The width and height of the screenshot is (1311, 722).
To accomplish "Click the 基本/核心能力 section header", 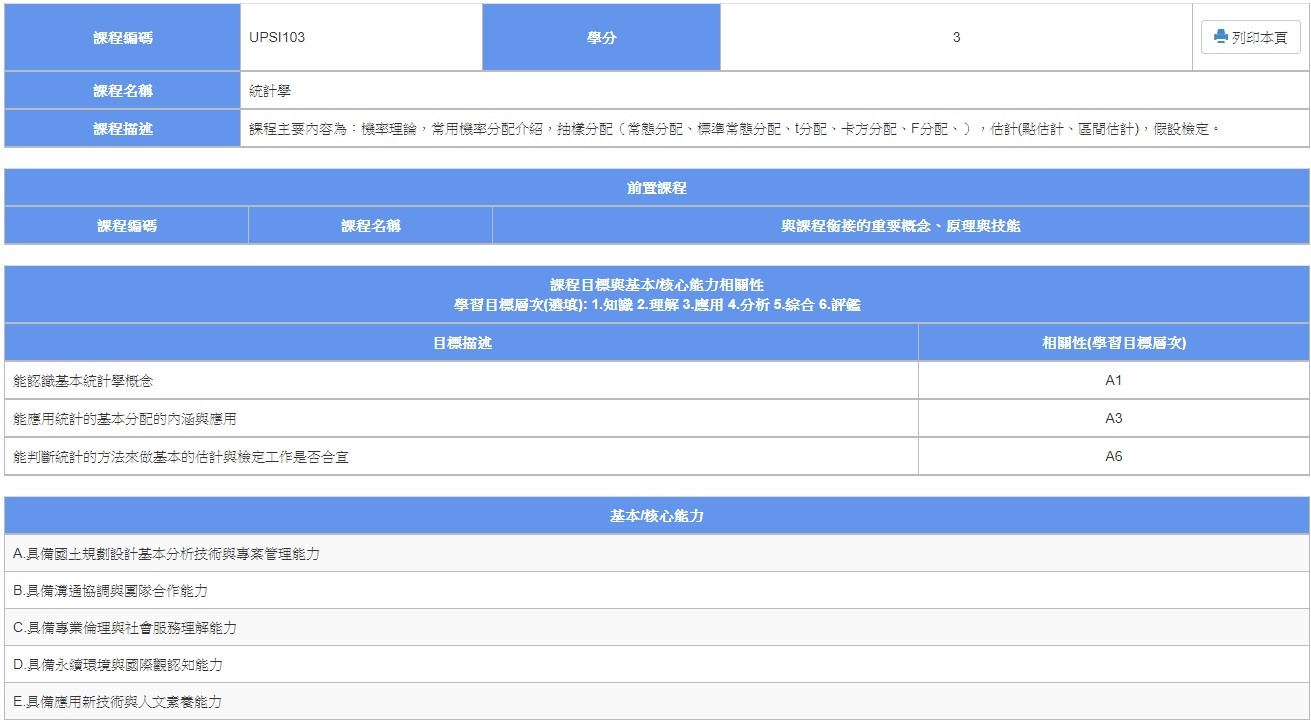I will 656,516.
